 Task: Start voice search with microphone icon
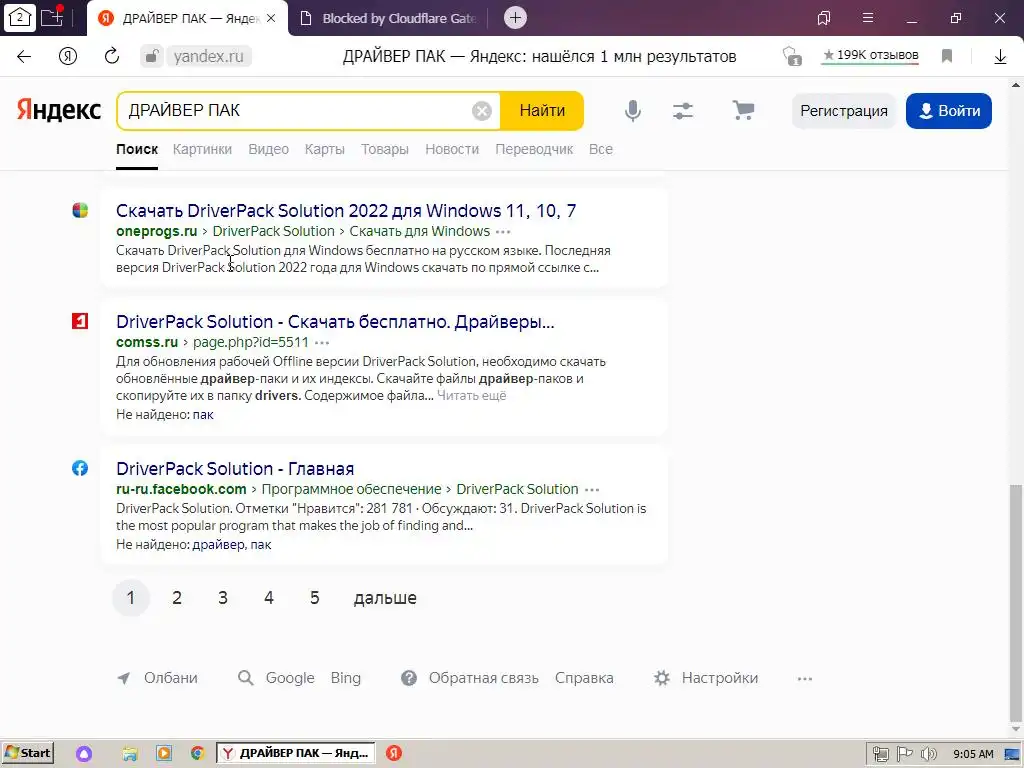point(633,111)
